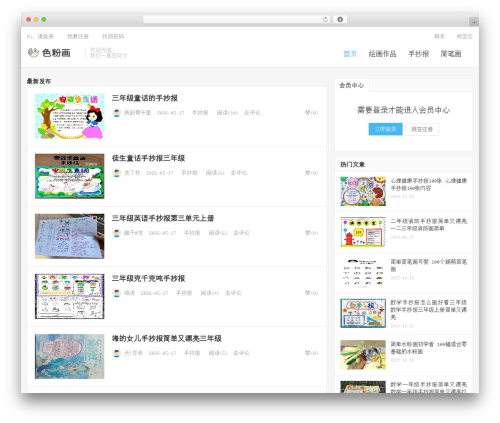Click thumbnail of 数学手抄报怎么画好看 article
Viewport: 500px width, 423px height.
(363, 313)
